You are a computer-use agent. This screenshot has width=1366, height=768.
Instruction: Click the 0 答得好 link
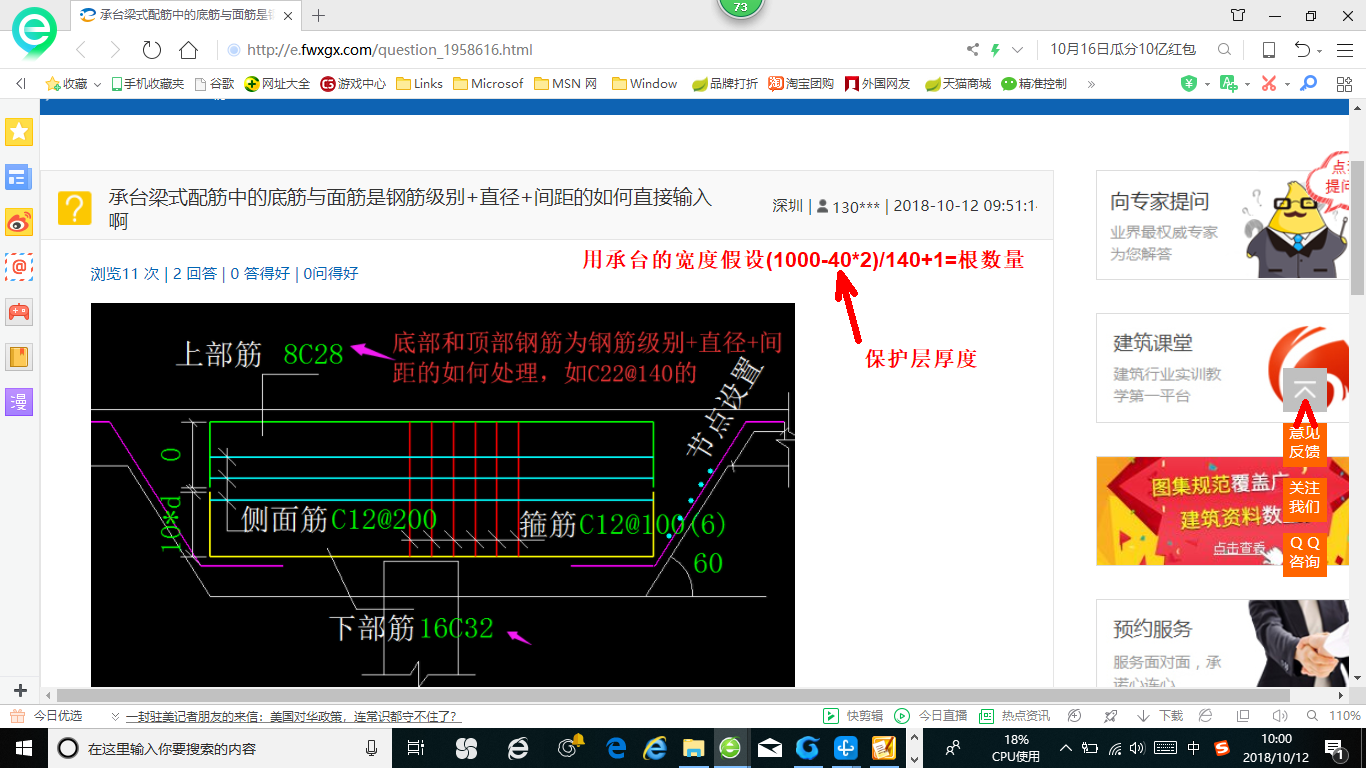[260, 273]
